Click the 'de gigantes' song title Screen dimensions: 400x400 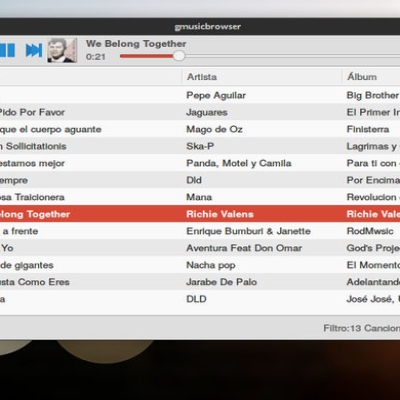point(27,266)
